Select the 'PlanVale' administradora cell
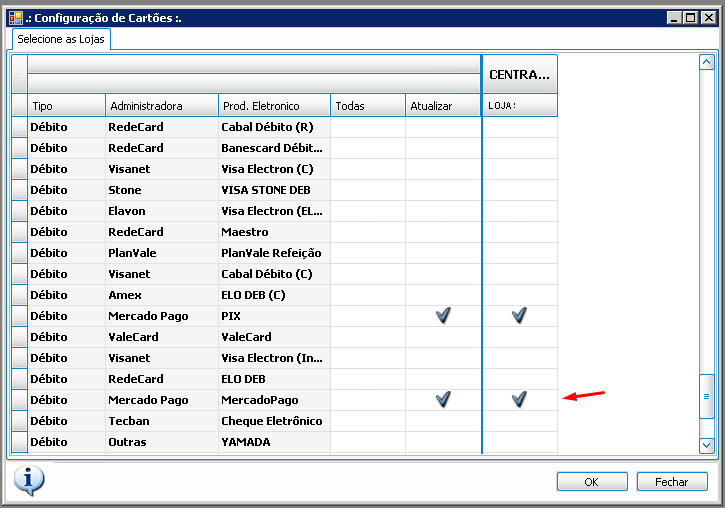The height and width of the screenshot is (508, 725). [161, 253]
